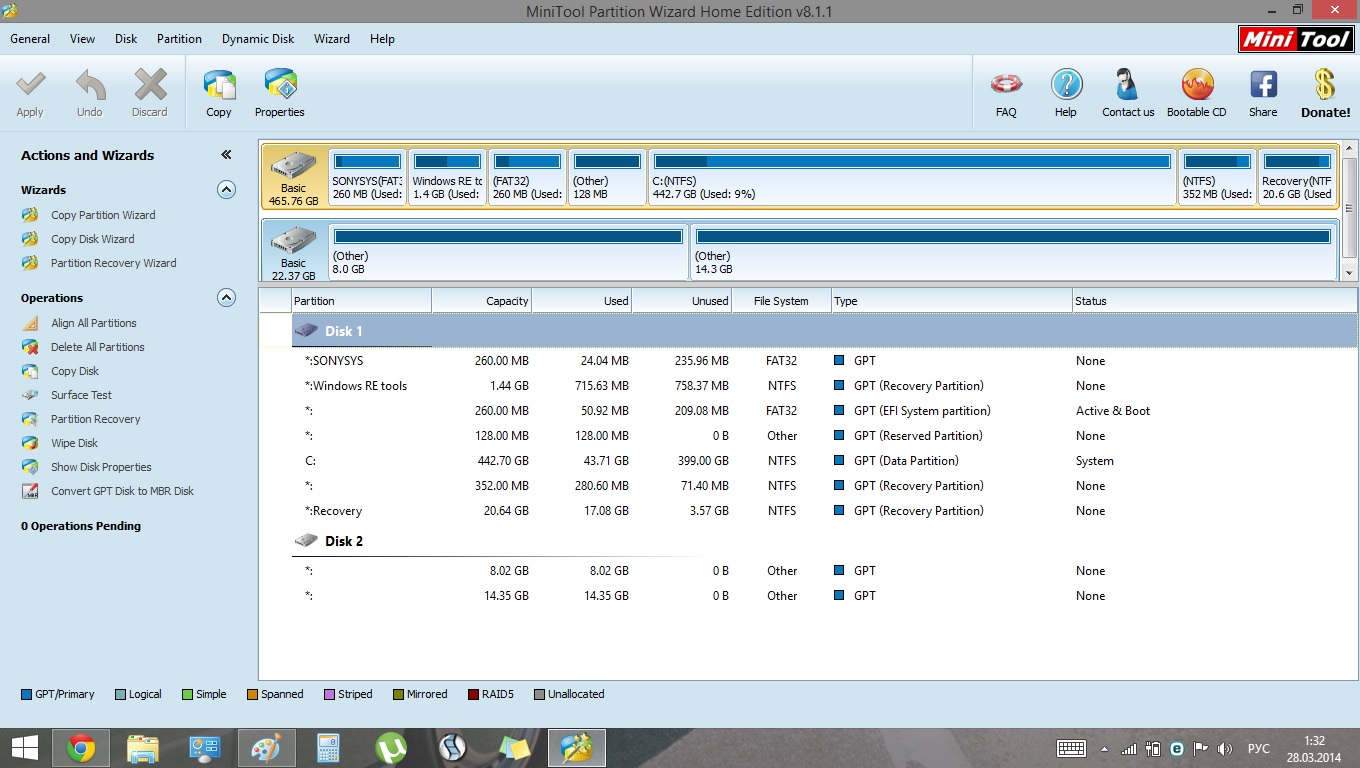The width and height of the screenshot is (1360, 768).
Task: Open the Dynamic Disk menu
Action: pos(258,39)
